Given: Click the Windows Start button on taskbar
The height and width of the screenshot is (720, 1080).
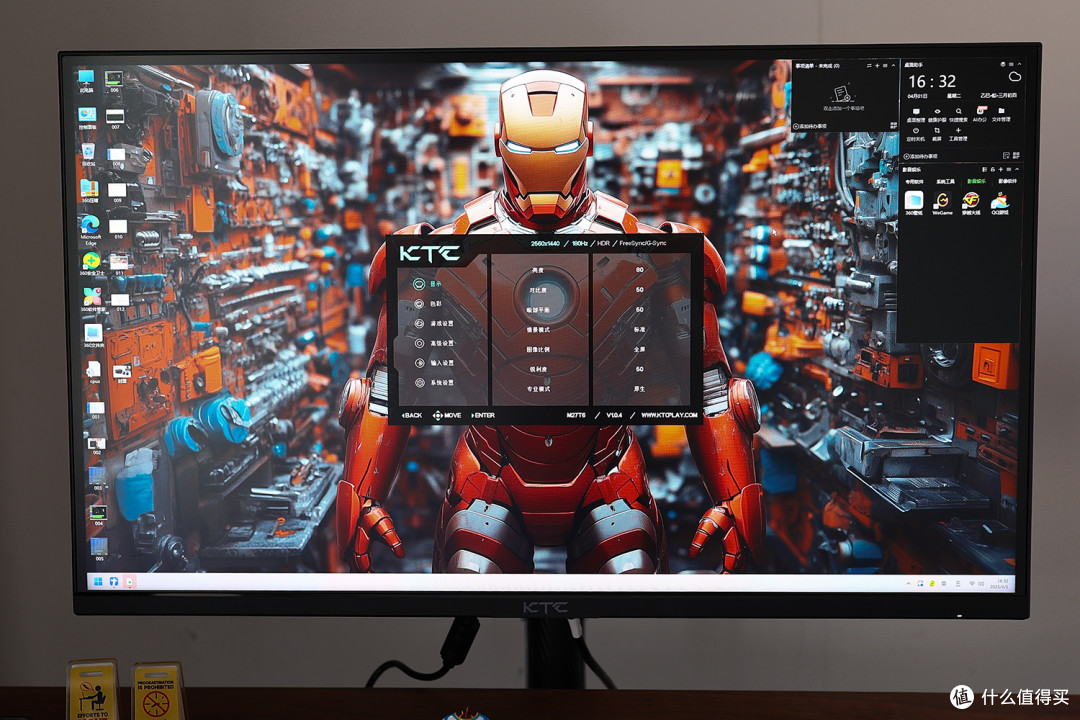Looking at the screenshot, I should tap(98, 582).
